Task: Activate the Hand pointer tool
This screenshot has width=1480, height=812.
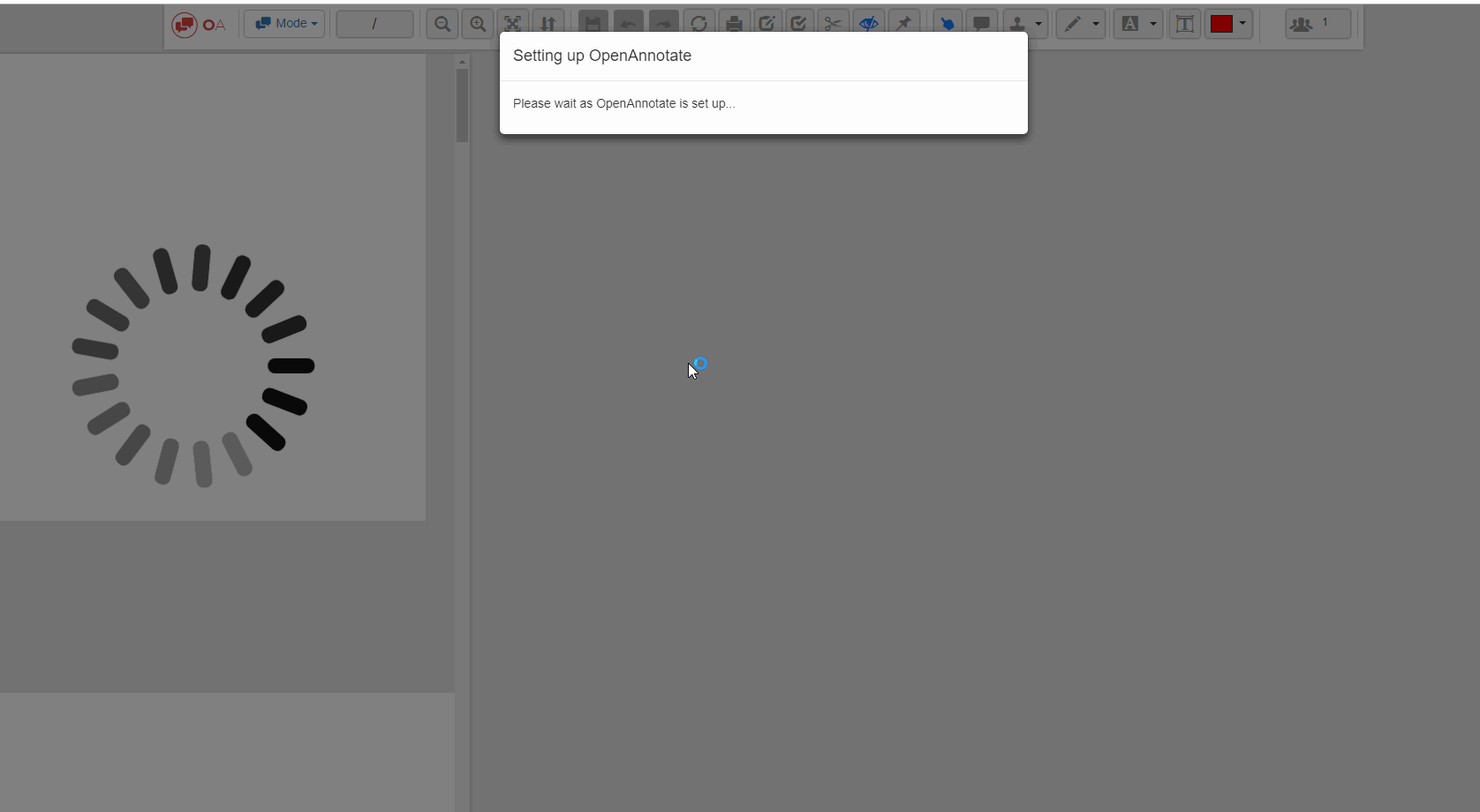Action: [x=947, y=24]
